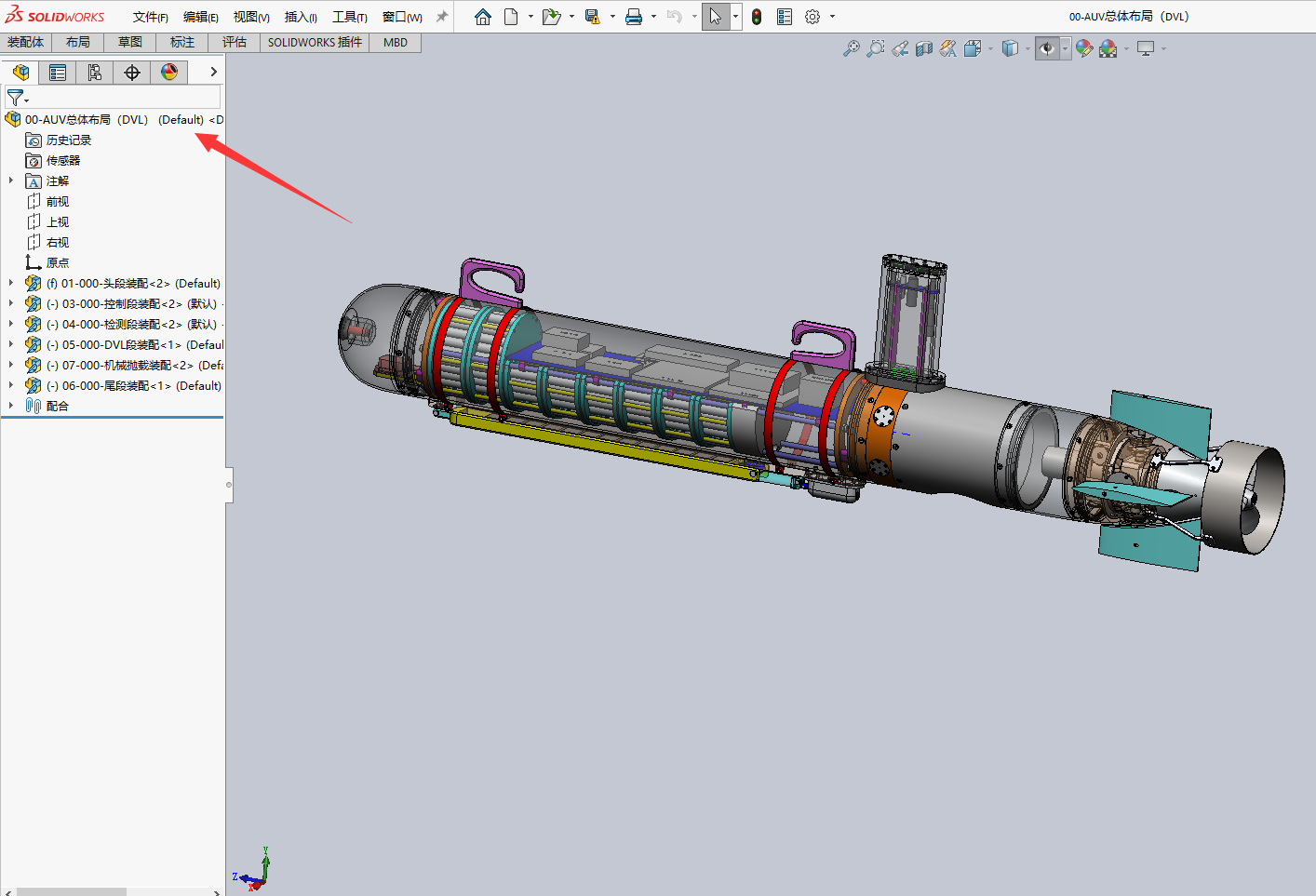Screen dimensions: 1316x896
Task: Switch to the 装配体 tab
Action: tap(26, 43)
